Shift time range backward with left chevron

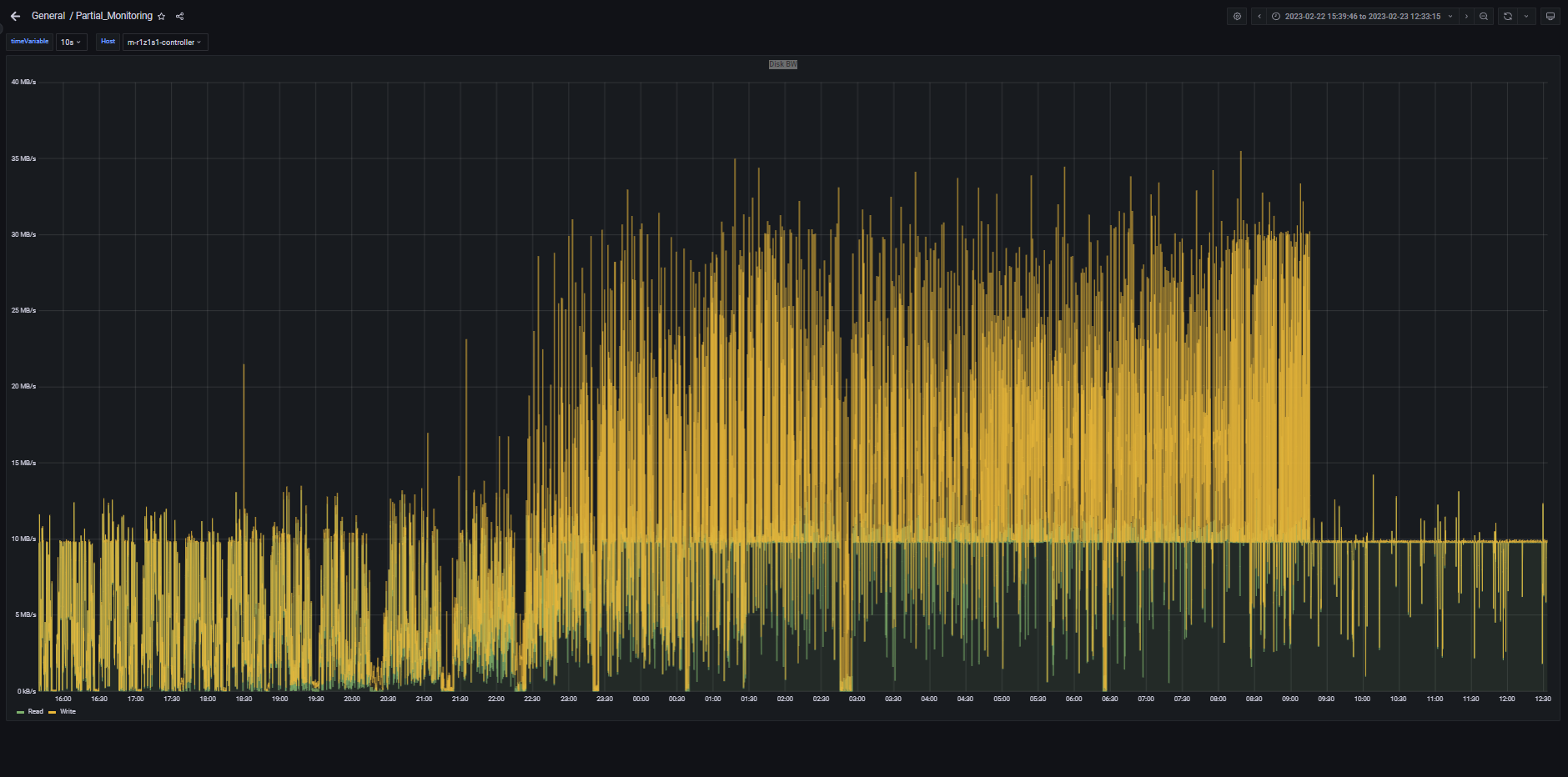pos(1259,16)
